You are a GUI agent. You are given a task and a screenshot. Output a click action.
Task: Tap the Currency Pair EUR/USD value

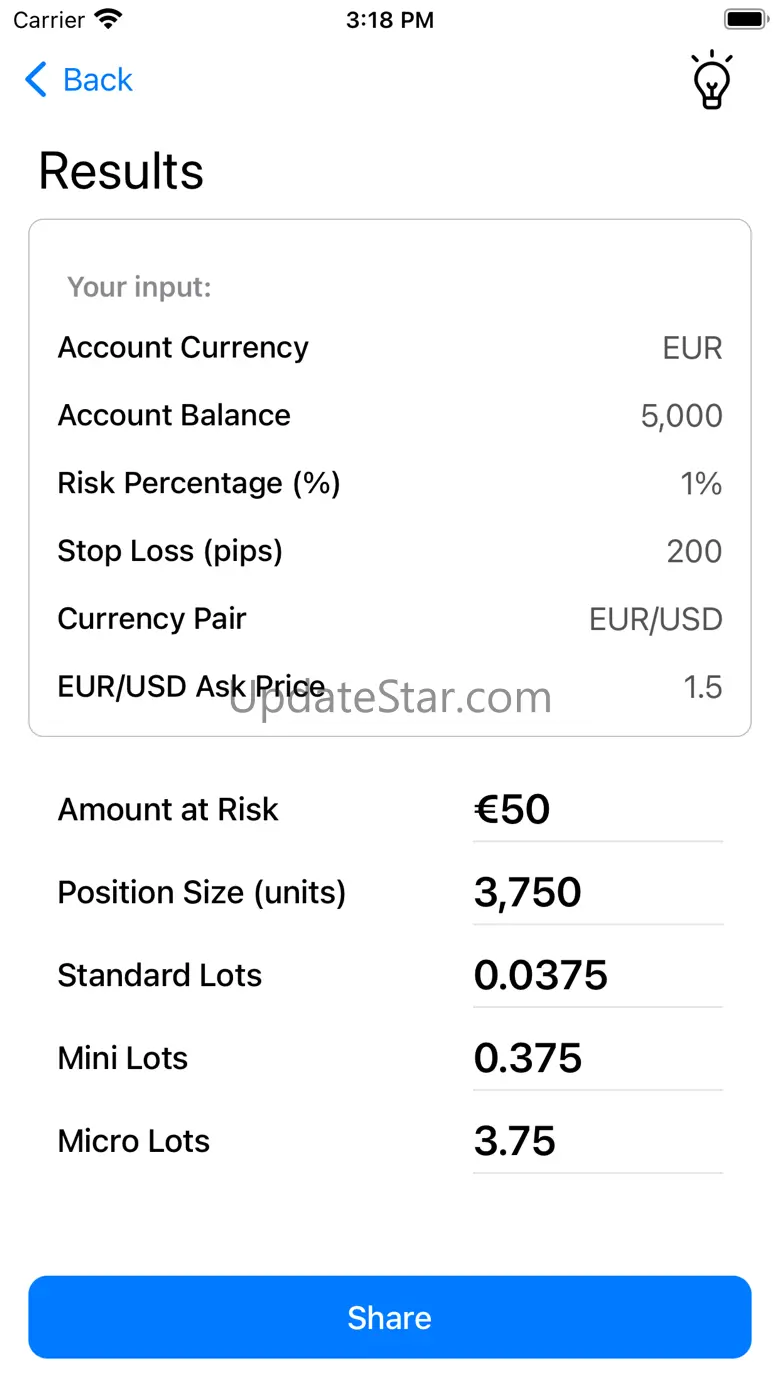click(x=655, y=619)
